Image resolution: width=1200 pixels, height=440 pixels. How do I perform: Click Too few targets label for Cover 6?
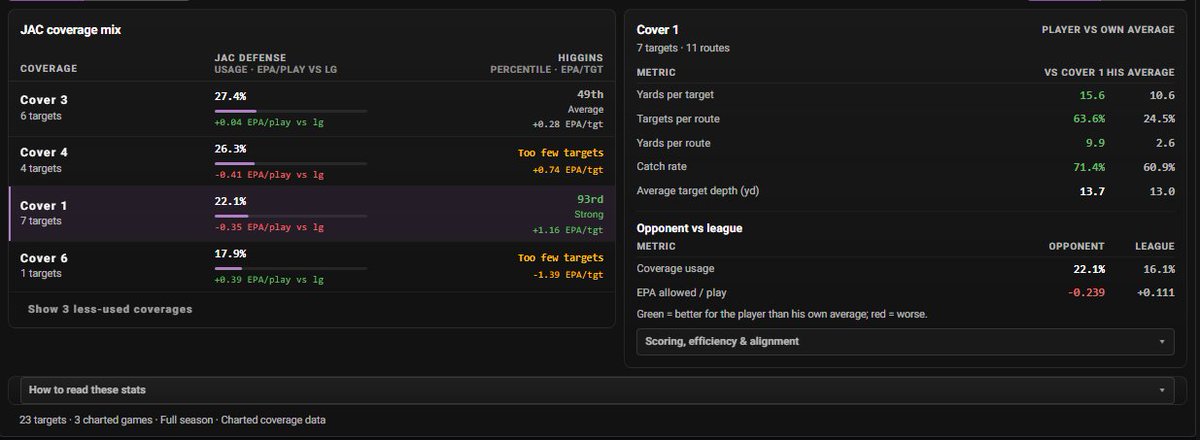tap(561, 257)
